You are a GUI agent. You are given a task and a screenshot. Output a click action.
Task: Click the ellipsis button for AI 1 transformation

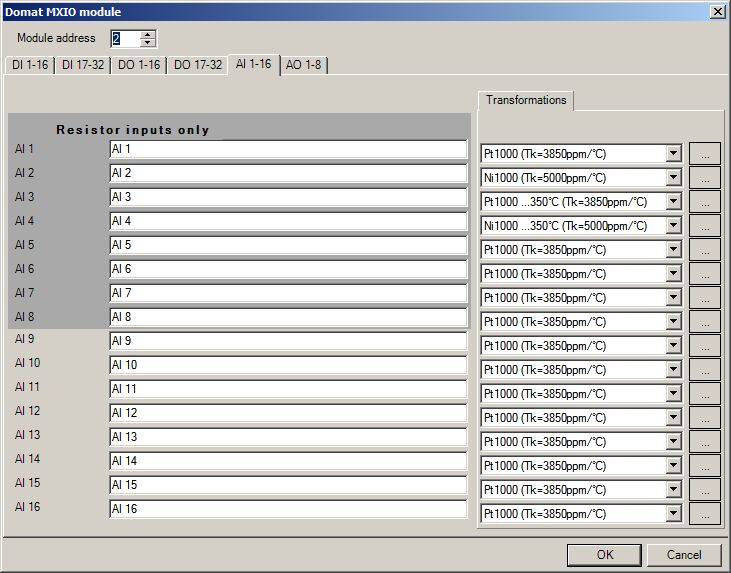704,154
